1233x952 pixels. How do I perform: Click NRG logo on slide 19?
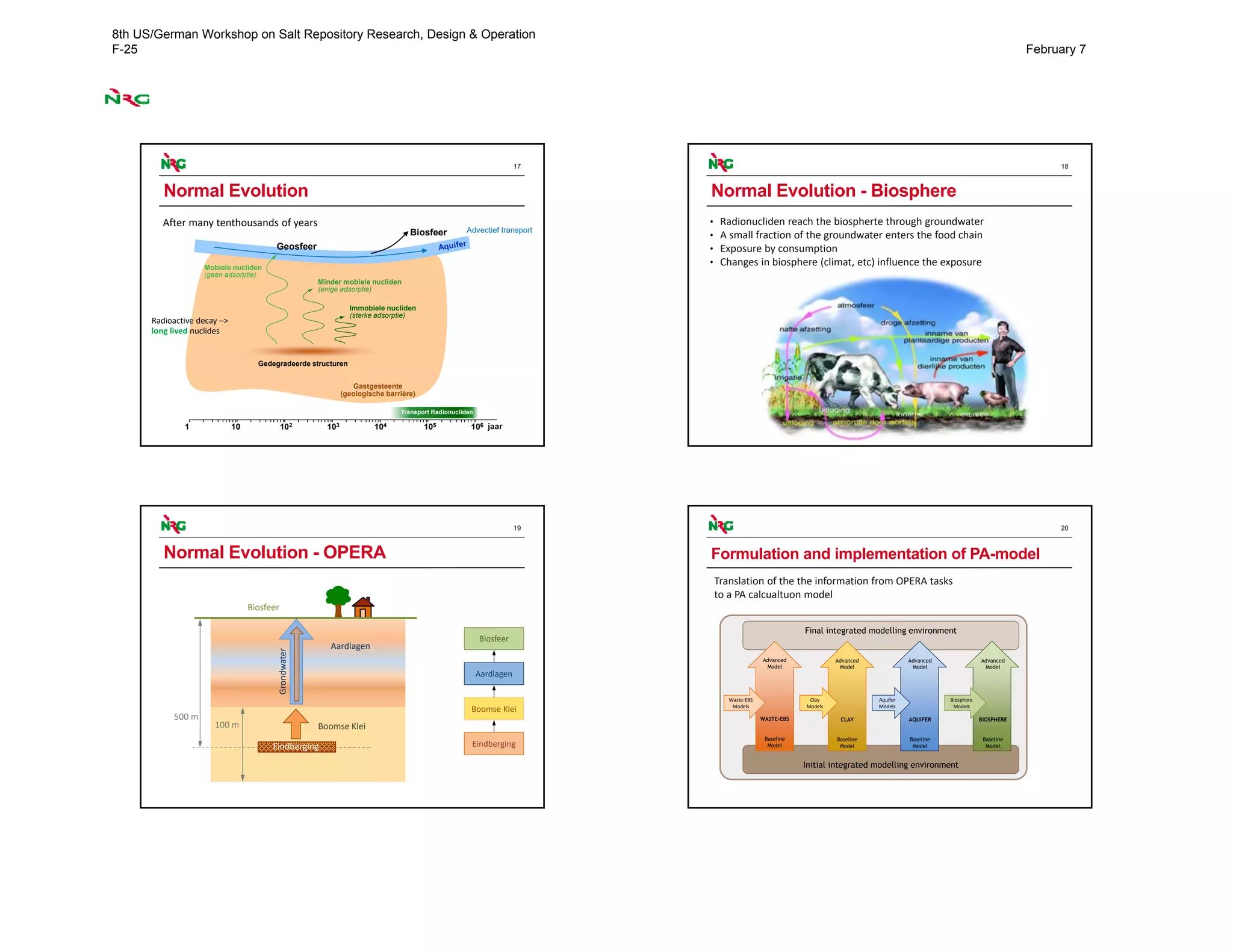173,525
